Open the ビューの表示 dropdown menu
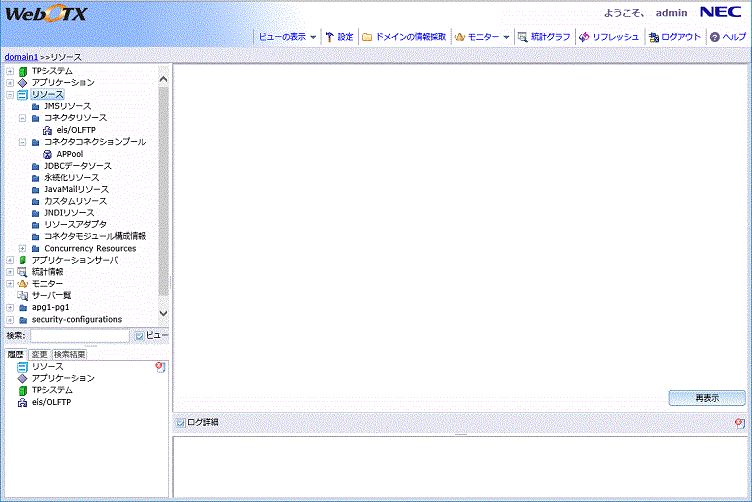Viewport: 752px width, 502px height. (x=287, y=37)
